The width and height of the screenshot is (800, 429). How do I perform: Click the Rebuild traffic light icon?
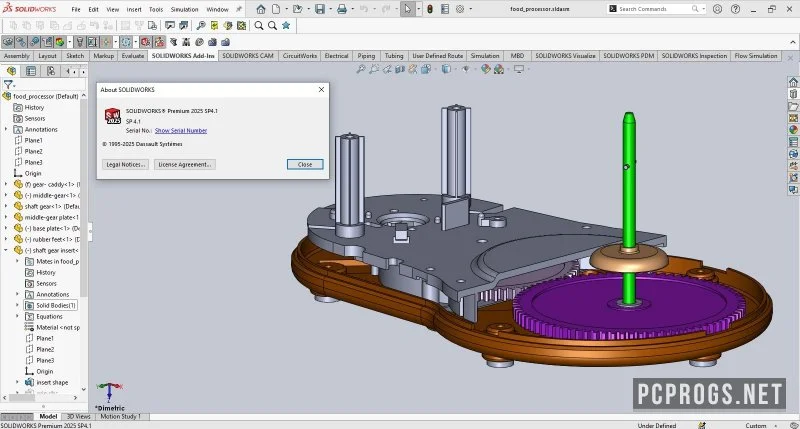click(430, 9)
